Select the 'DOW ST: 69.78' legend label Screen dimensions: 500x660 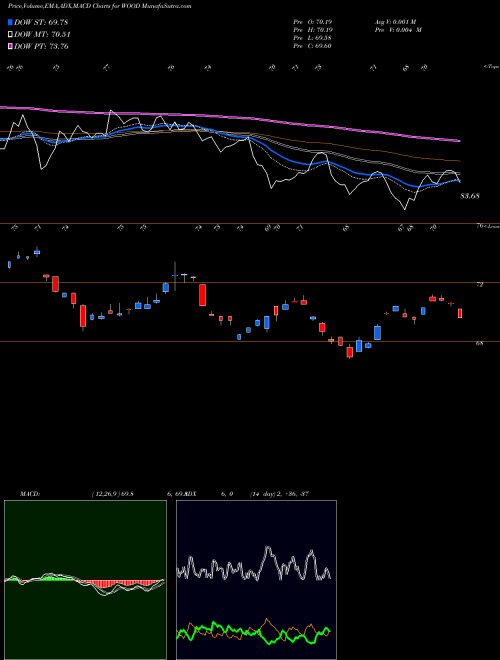click(x=41, y=23)
